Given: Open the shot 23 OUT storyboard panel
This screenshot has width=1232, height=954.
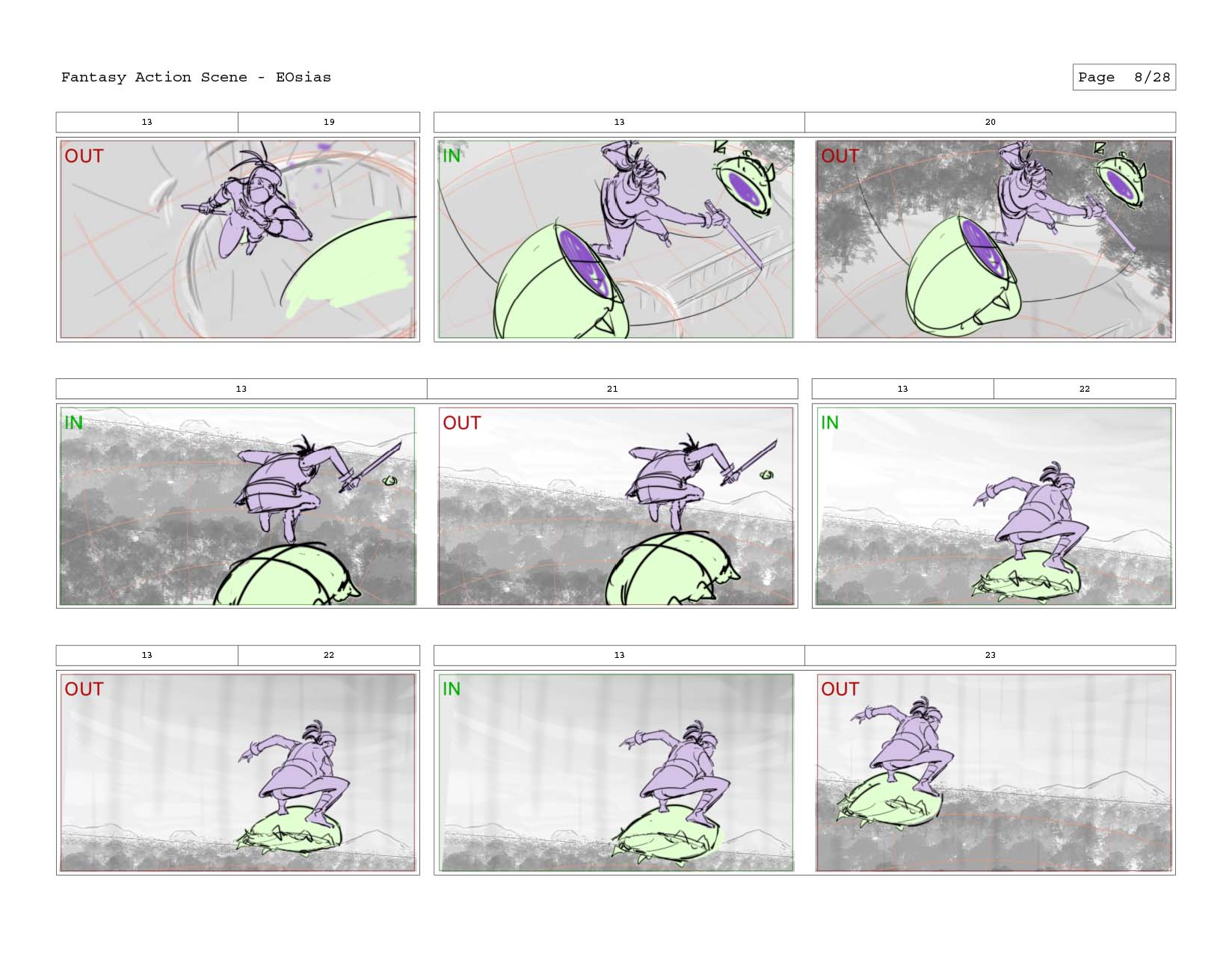Looking at the screenshot, I should pos(994,772).
